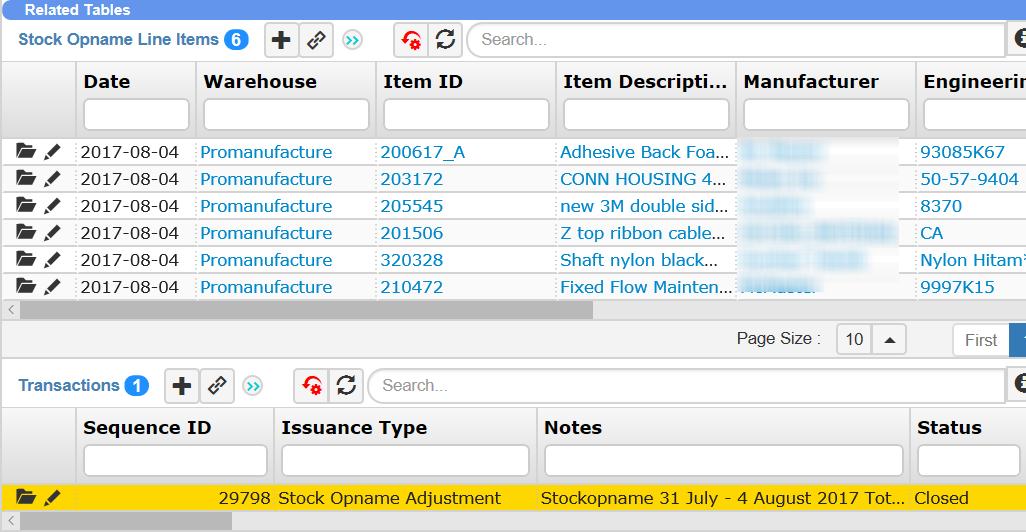Click link icon beside Stock Opname Line Items
1026x532 pixels.
tap(316, 40)
